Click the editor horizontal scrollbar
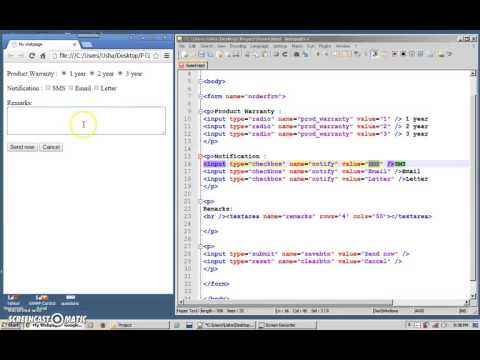 pos(287,302)
